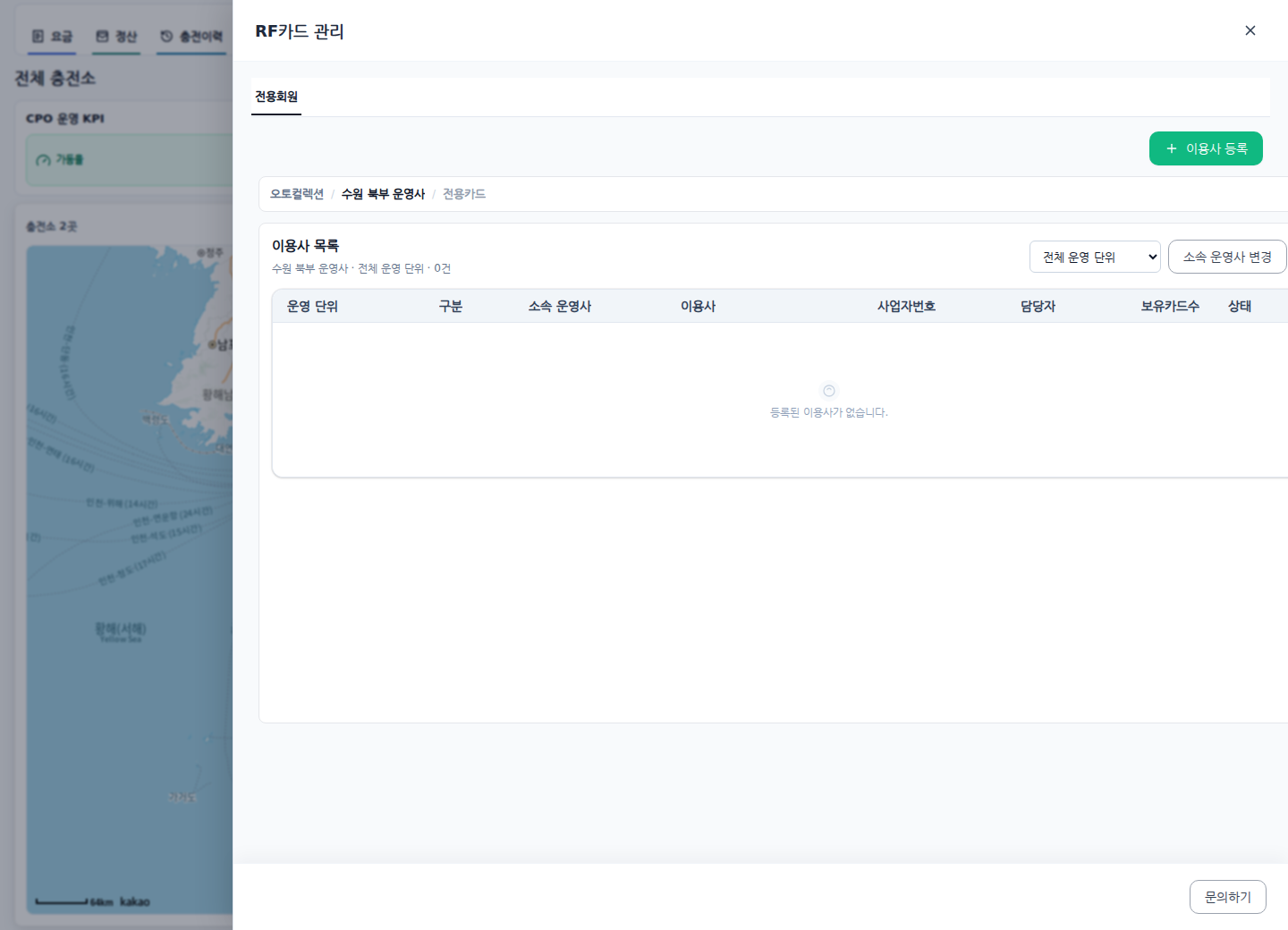1288x930 pixels.
Task: Go to 오토컬렉션 breadcrumb
Action: pos(297,194)
